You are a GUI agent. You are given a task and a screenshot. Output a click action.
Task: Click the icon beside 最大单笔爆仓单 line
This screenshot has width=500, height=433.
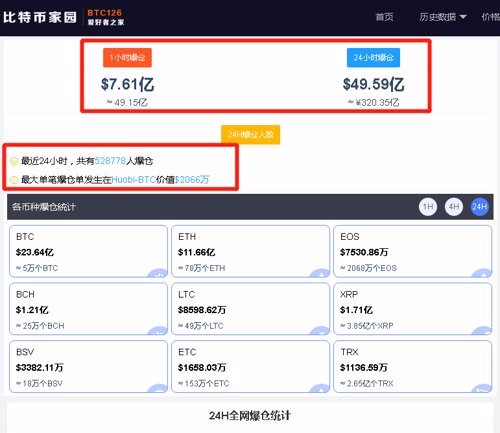pos(14,180)
